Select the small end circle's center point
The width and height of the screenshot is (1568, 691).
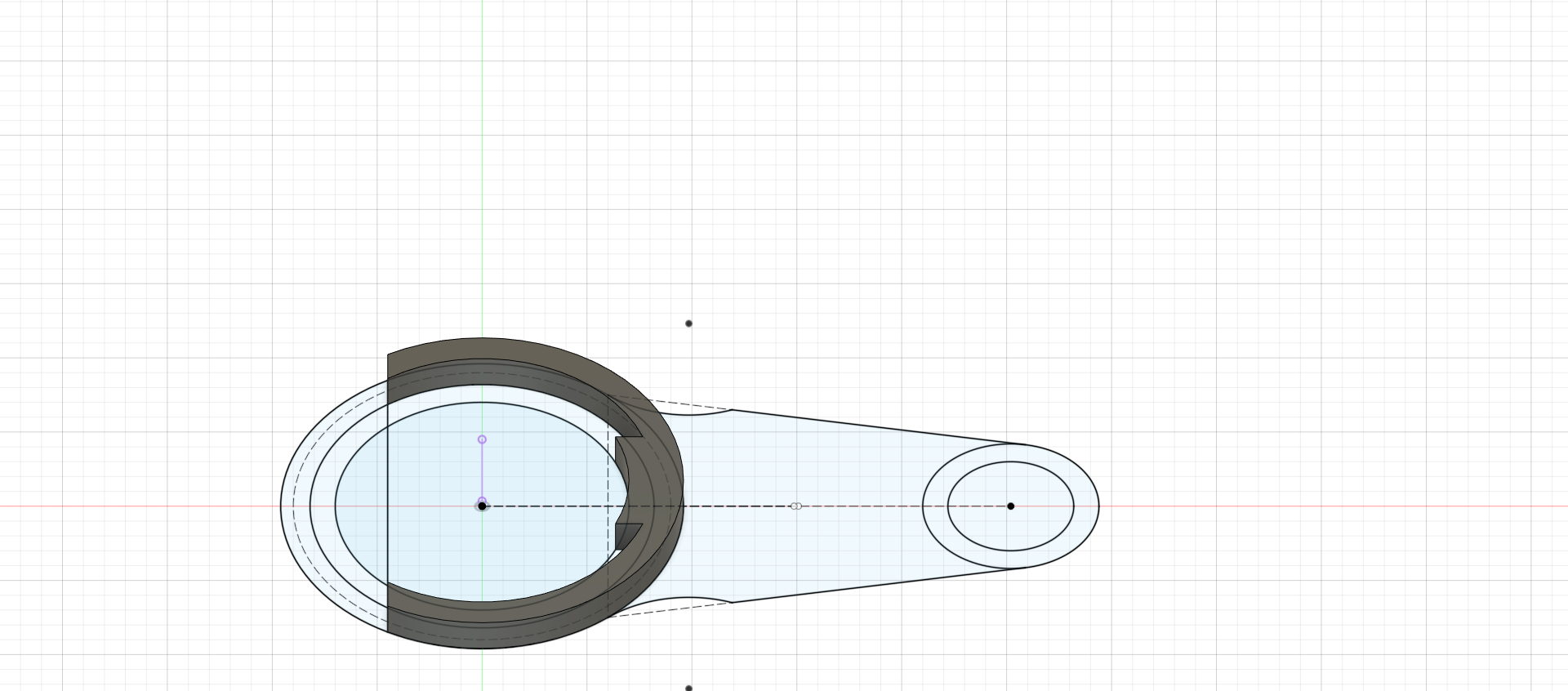click(1010, 506)
